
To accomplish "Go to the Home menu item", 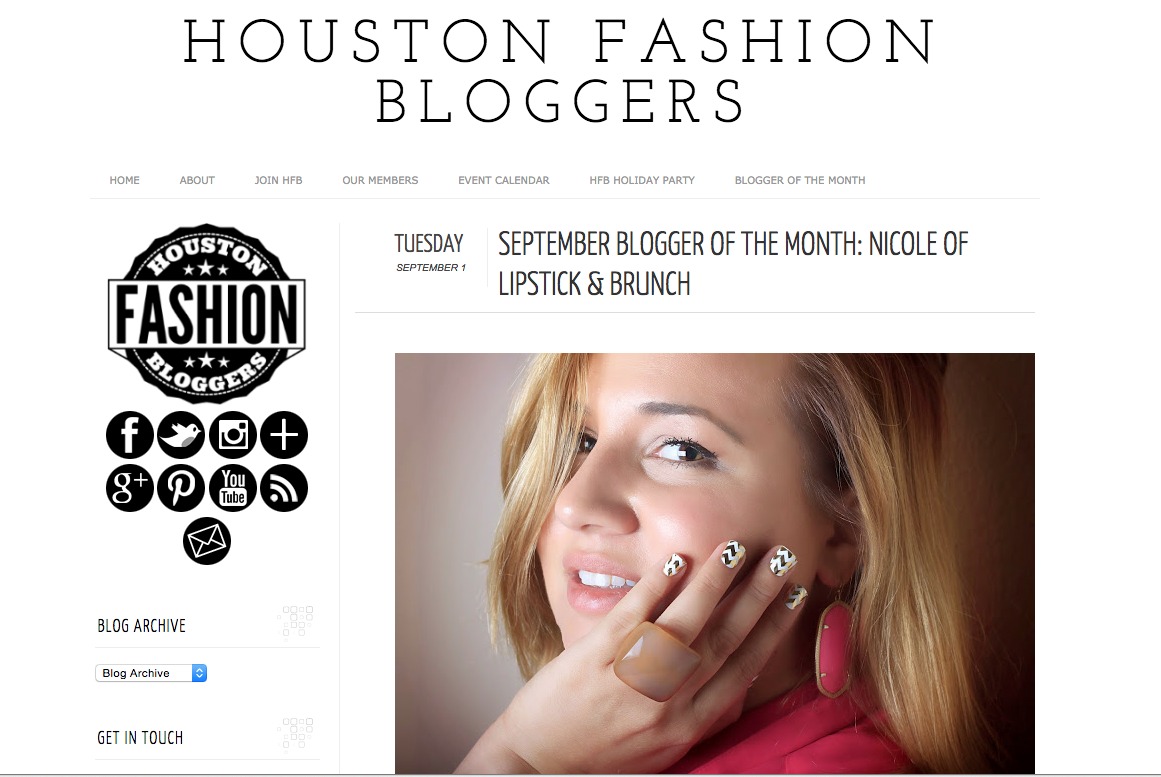I will (124, 180).
